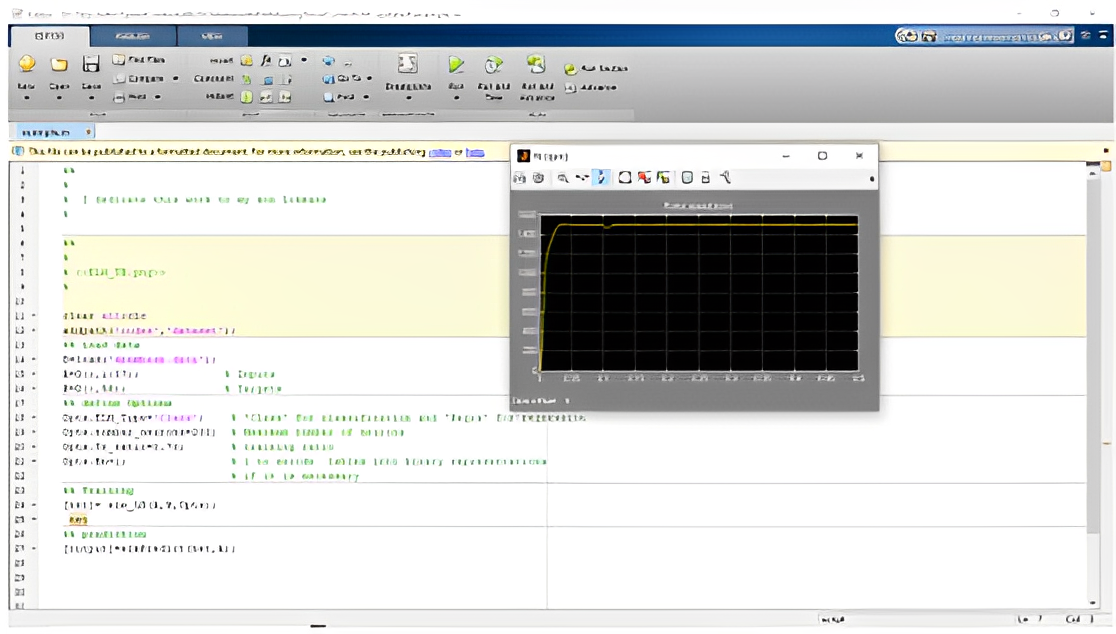Toggle breakpoint dash on line 11
Screen dimensions: 1116x634
pos(33,315)
